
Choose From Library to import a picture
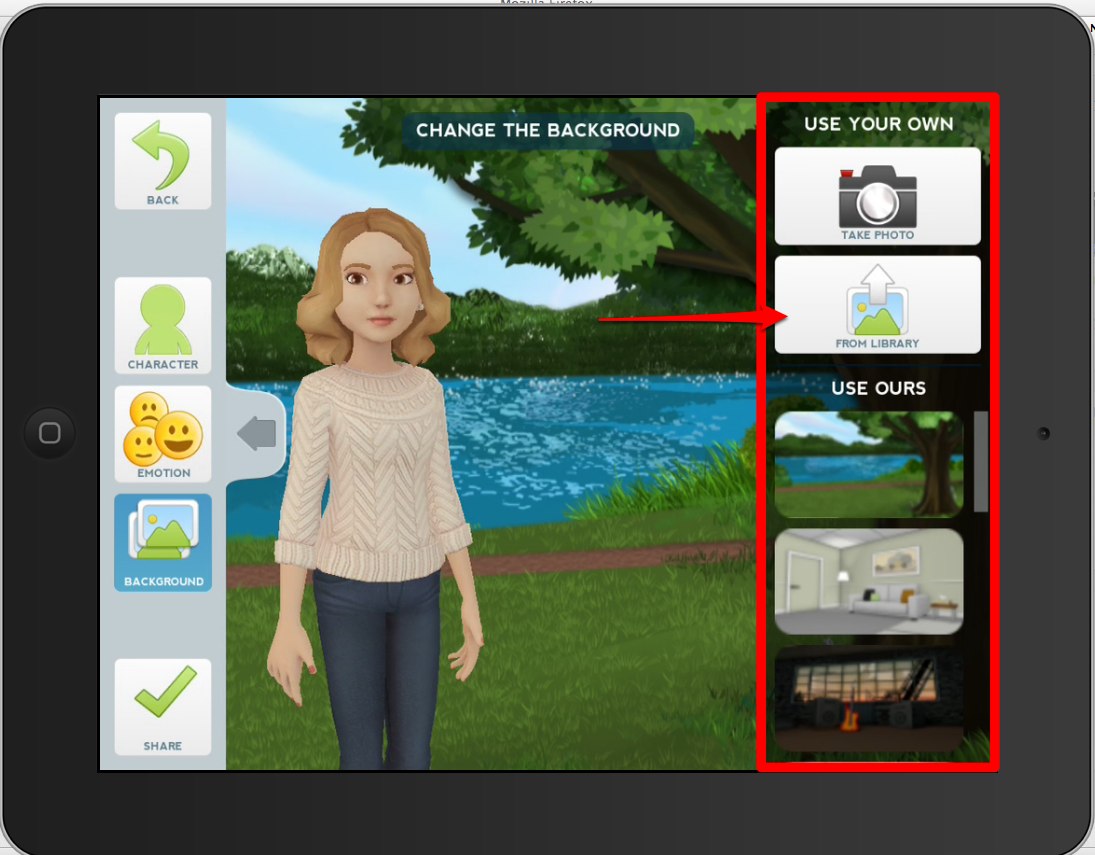click(x=877, y=304)
